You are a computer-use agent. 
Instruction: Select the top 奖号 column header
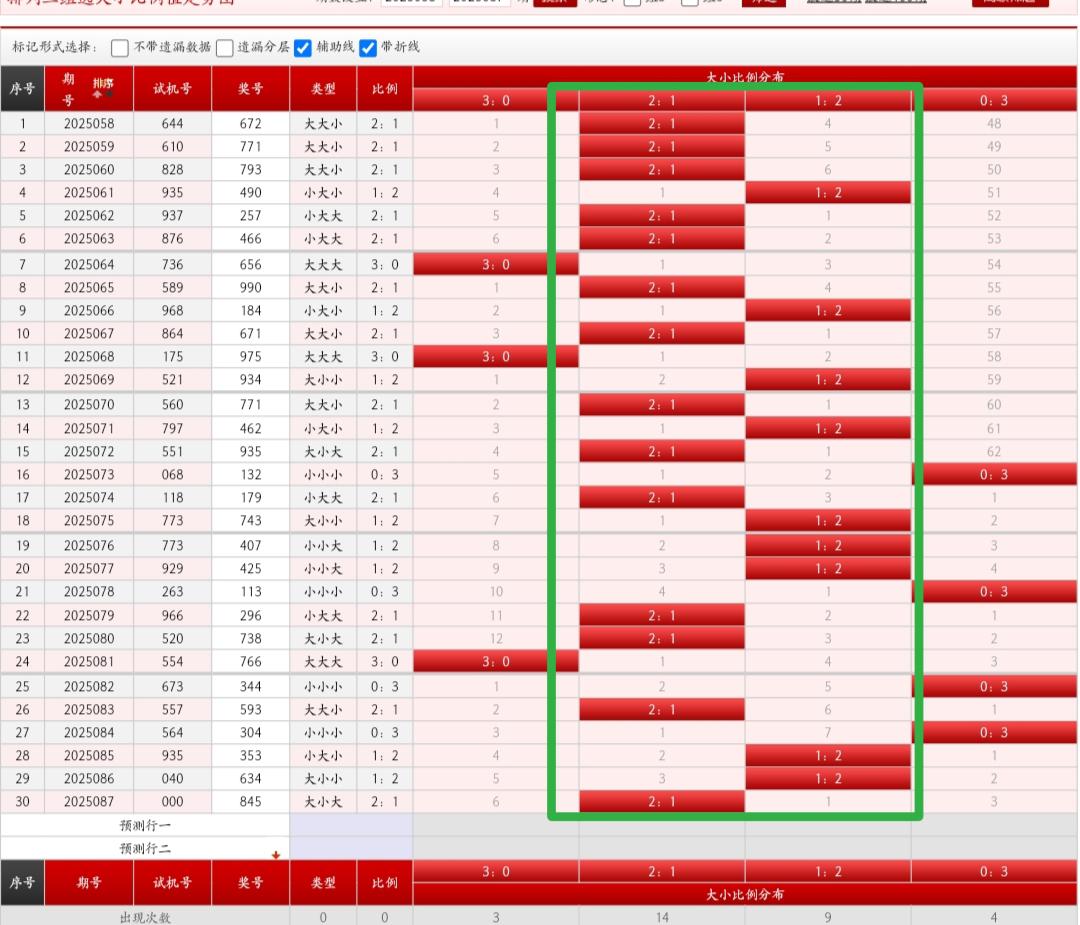250,88
